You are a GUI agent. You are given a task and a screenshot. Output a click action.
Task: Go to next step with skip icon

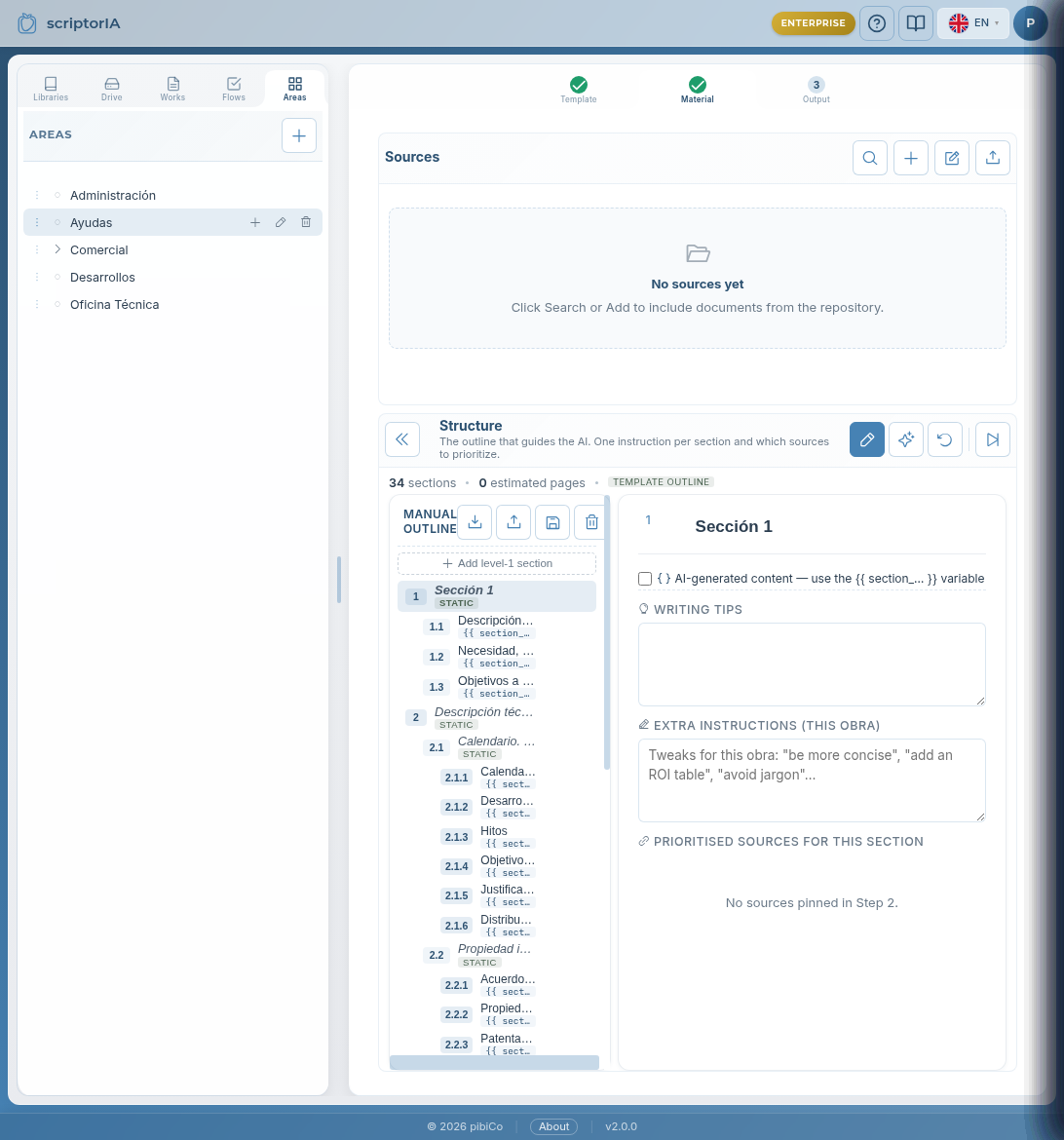coord(993,439)
